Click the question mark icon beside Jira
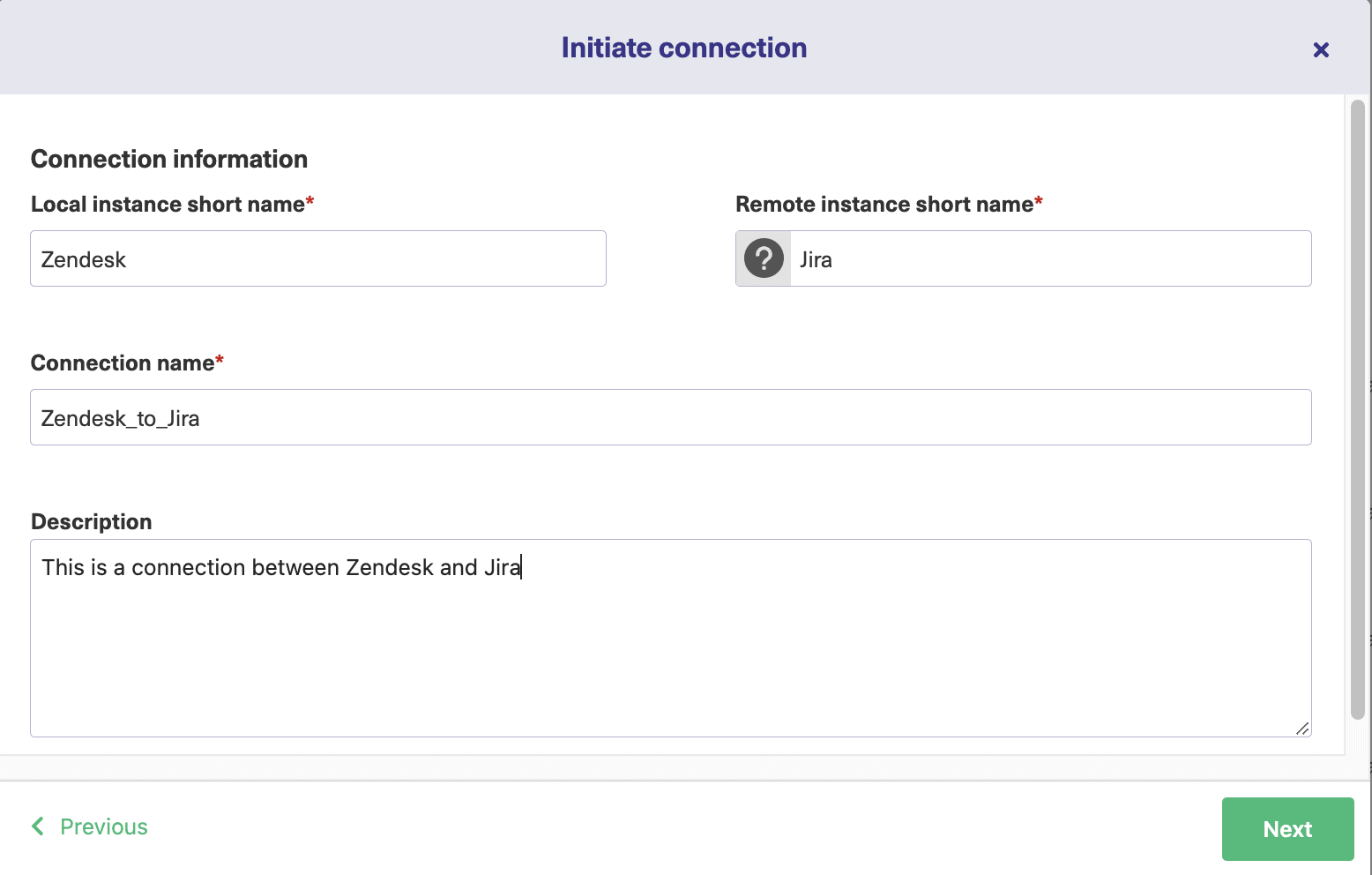This screenshot has width=1372, height=875. [x=762, y=258]
